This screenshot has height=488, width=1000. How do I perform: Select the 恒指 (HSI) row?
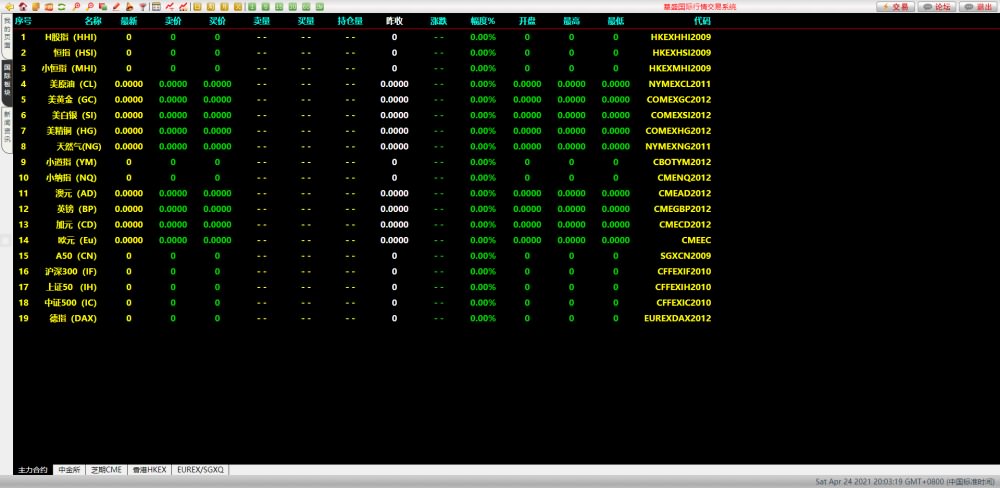tap(364, 53)
